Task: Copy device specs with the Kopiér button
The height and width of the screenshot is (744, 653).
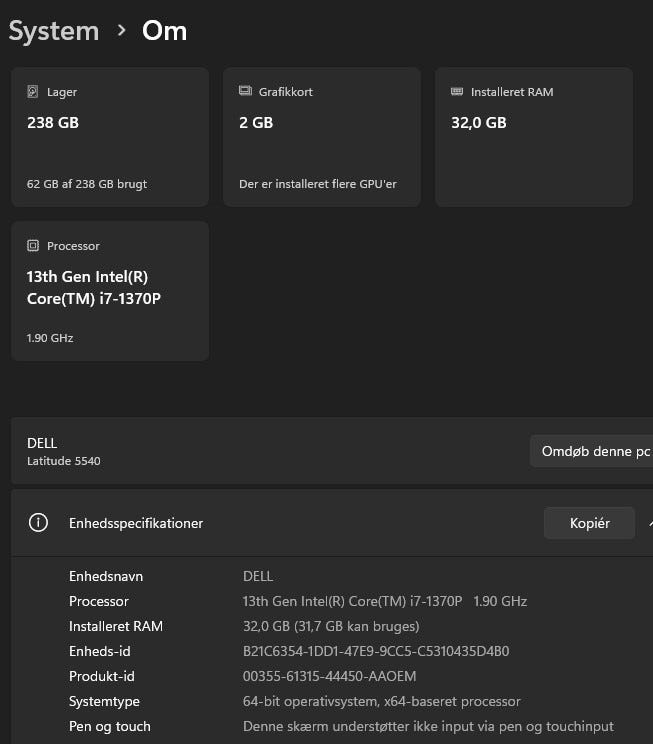Action: tap(589, 523)
